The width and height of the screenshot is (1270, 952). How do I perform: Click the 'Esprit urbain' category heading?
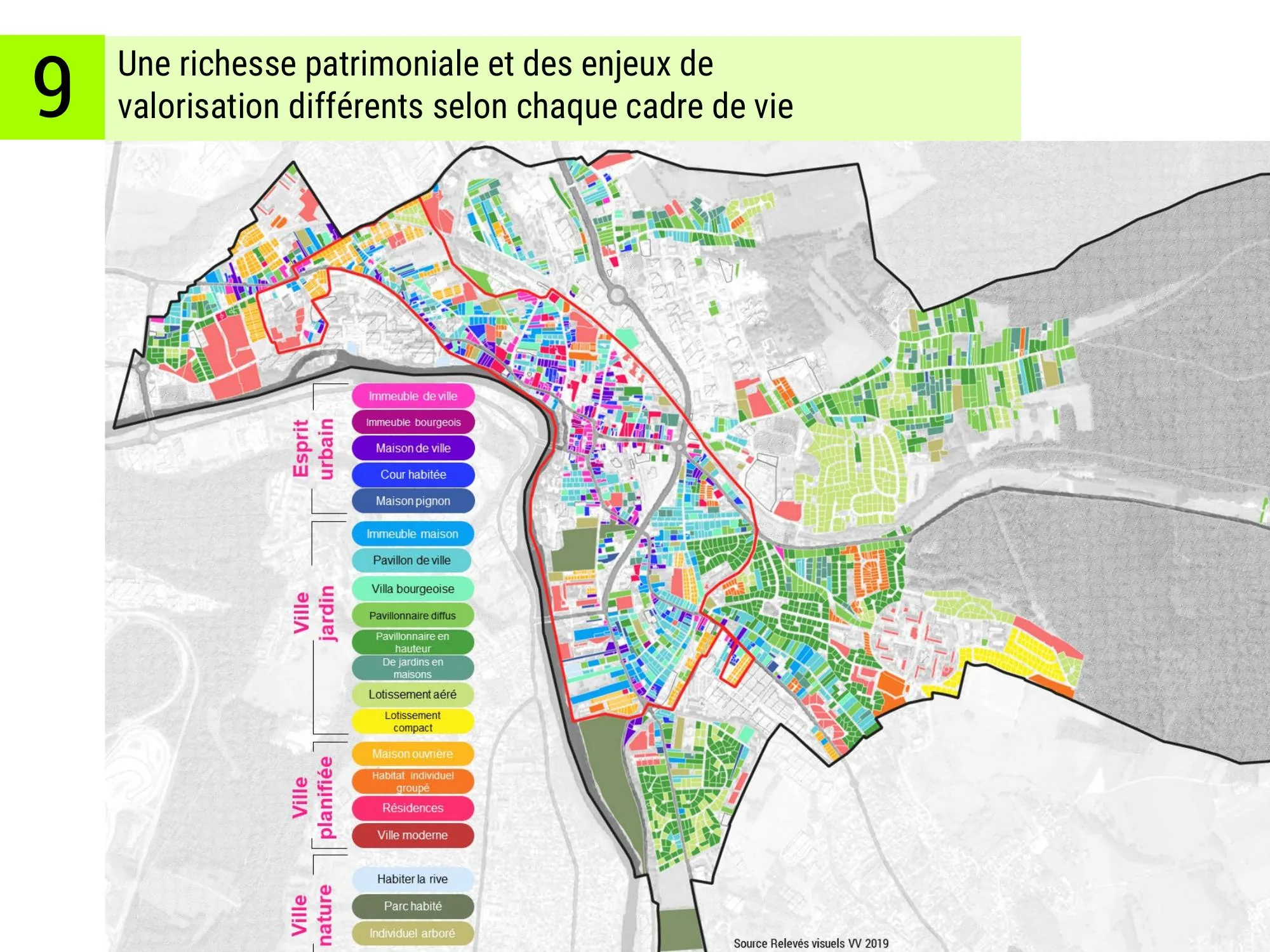313,448
